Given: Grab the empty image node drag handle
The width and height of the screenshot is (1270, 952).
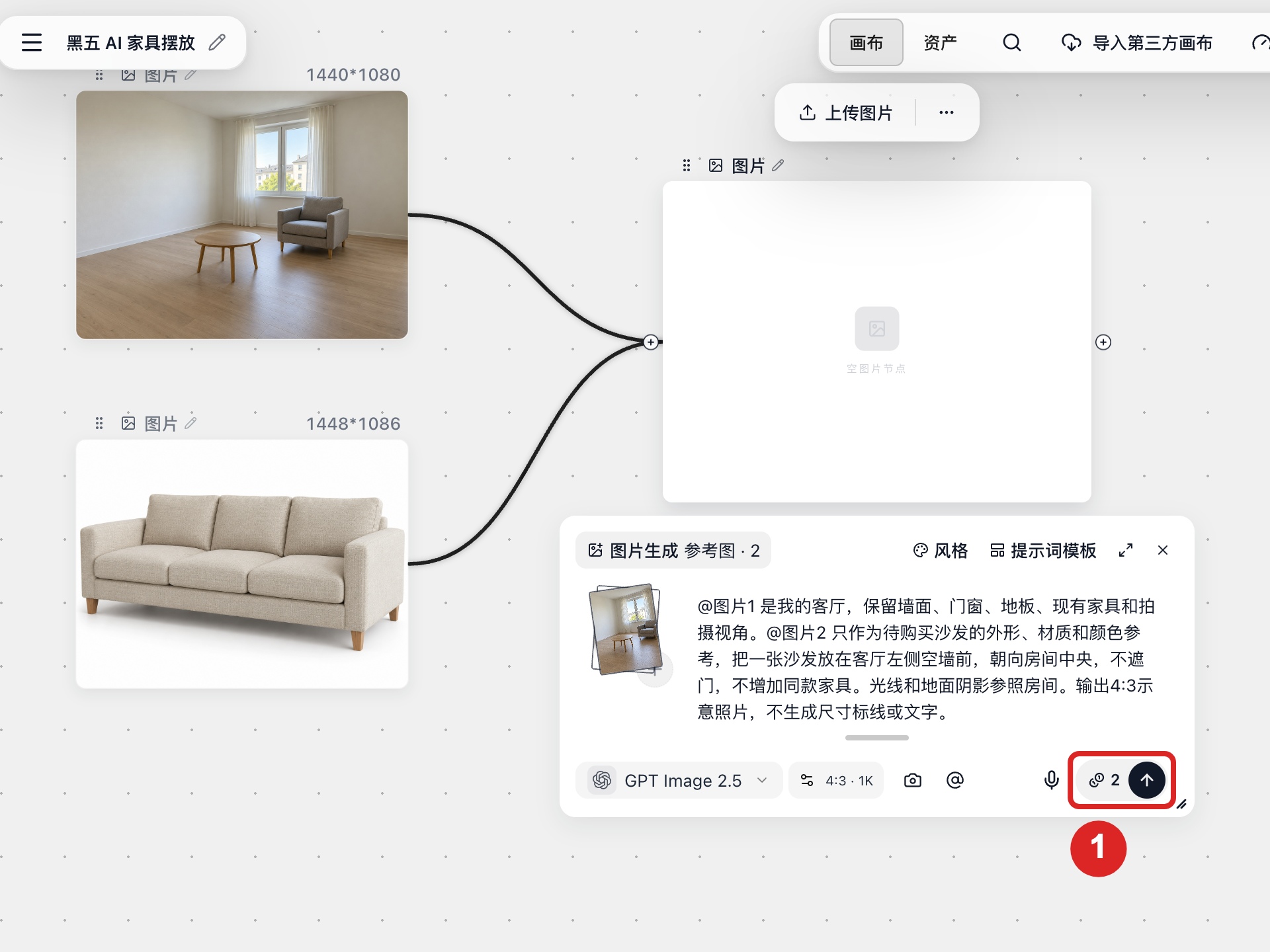Looking at the screenshot, I should 687,165.
